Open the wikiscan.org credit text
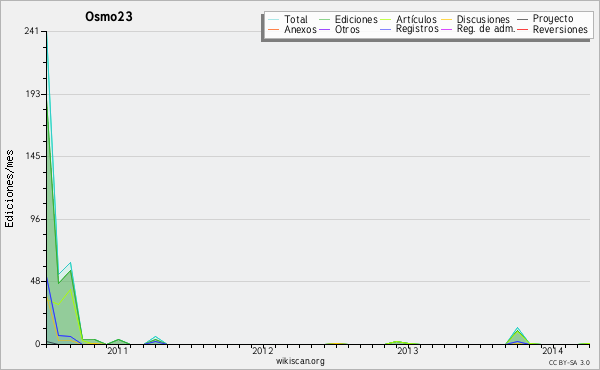 point(300,361)
